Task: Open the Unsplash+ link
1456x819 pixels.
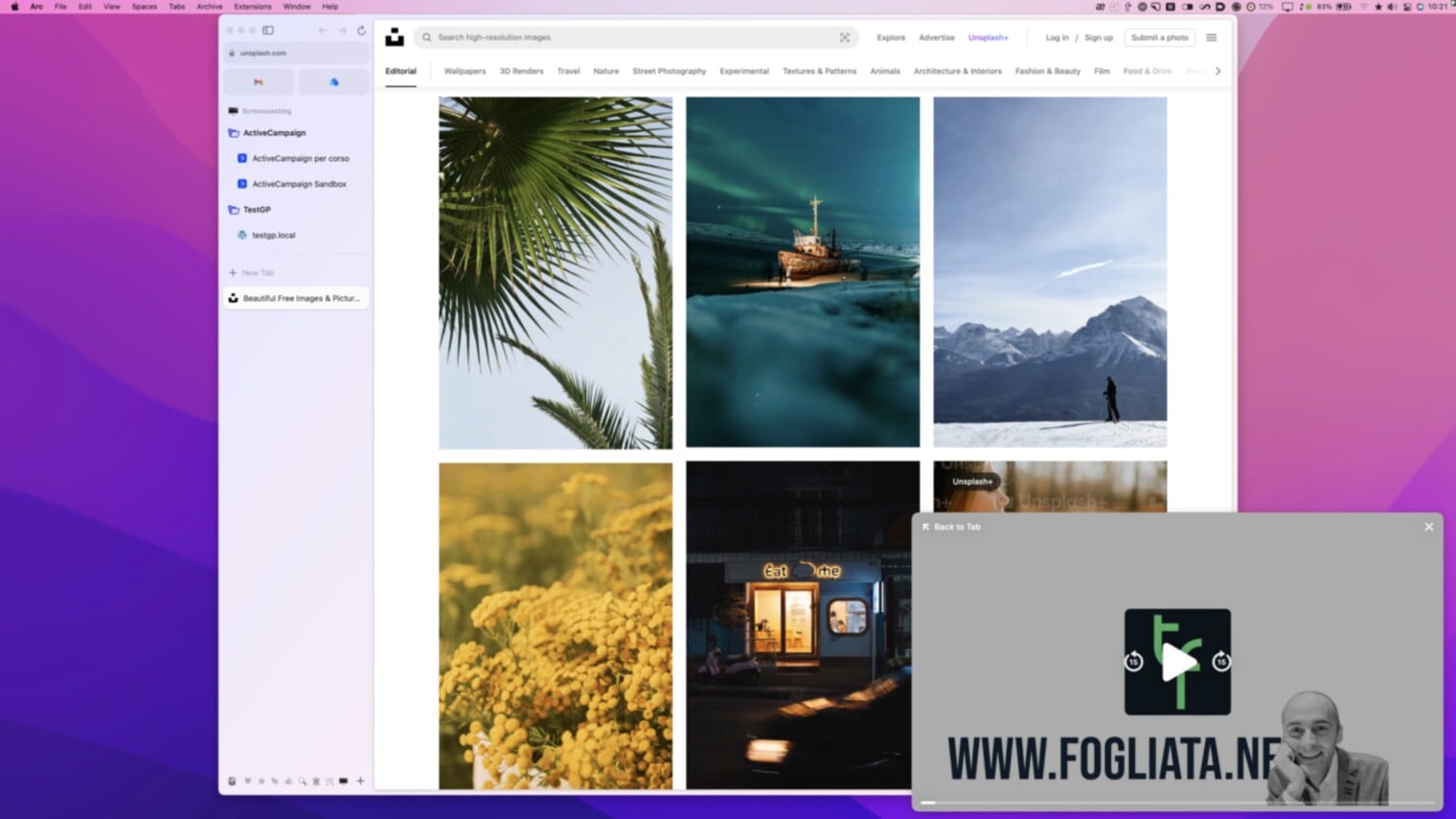Action: (x=989, y=37)
